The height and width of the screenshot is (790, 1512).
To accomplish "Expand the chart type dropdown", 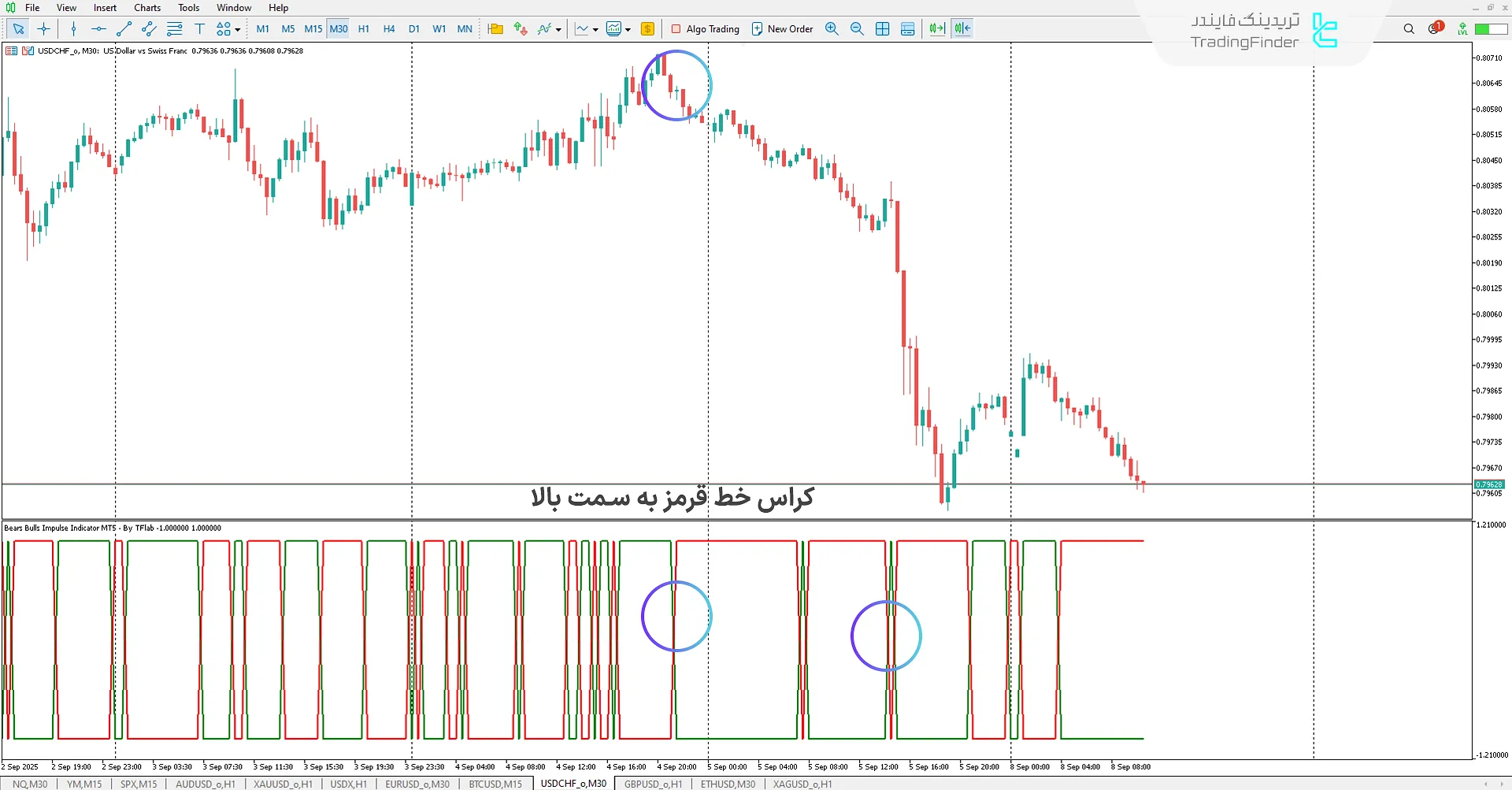I will coord(595,29).
